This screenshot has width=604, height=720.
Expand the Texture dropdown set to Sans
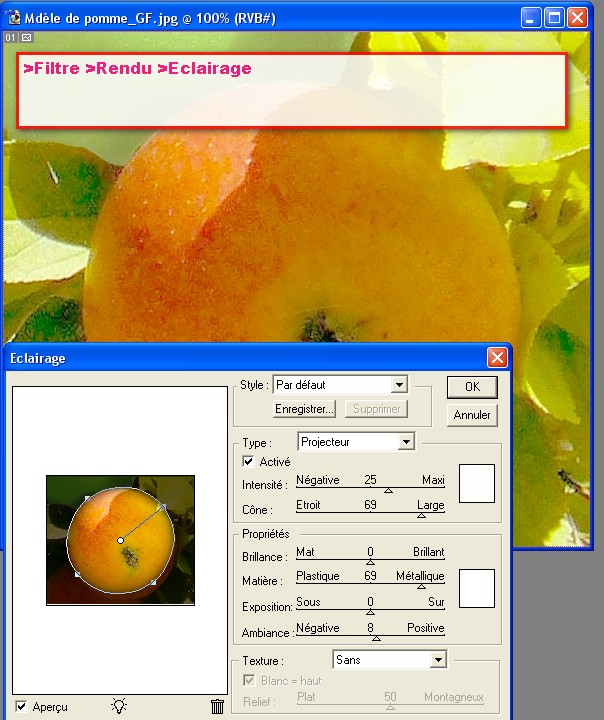click(x=389, y=660)
